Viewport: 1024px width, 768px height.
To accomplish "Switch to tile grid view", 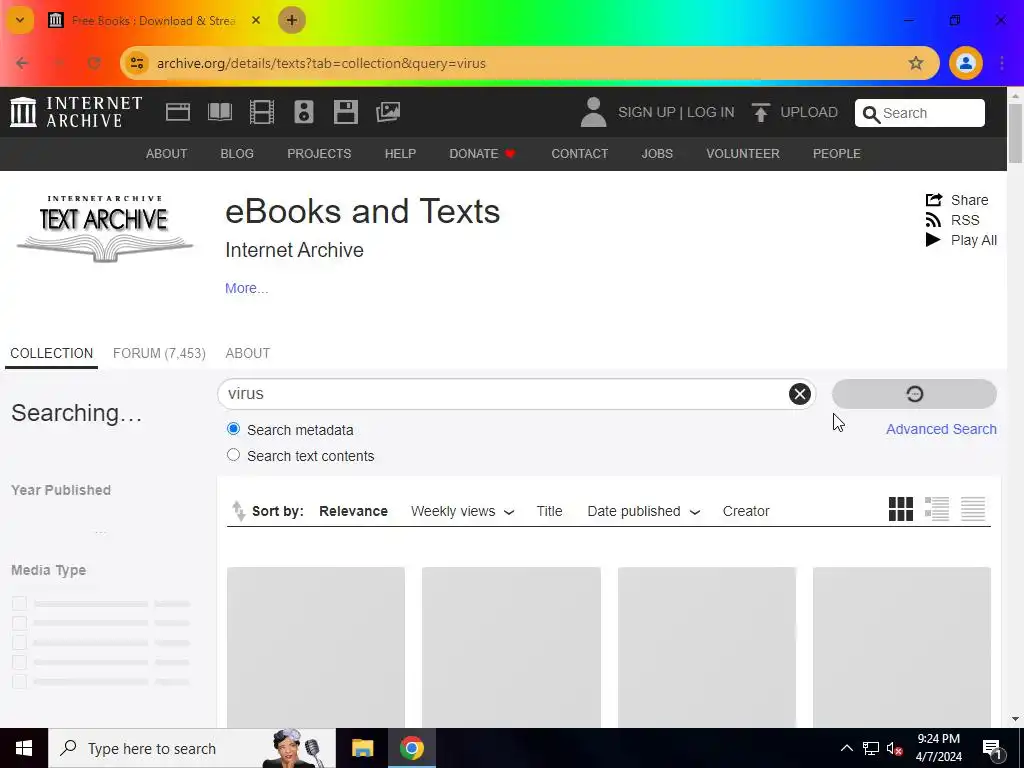I will 901,509.
